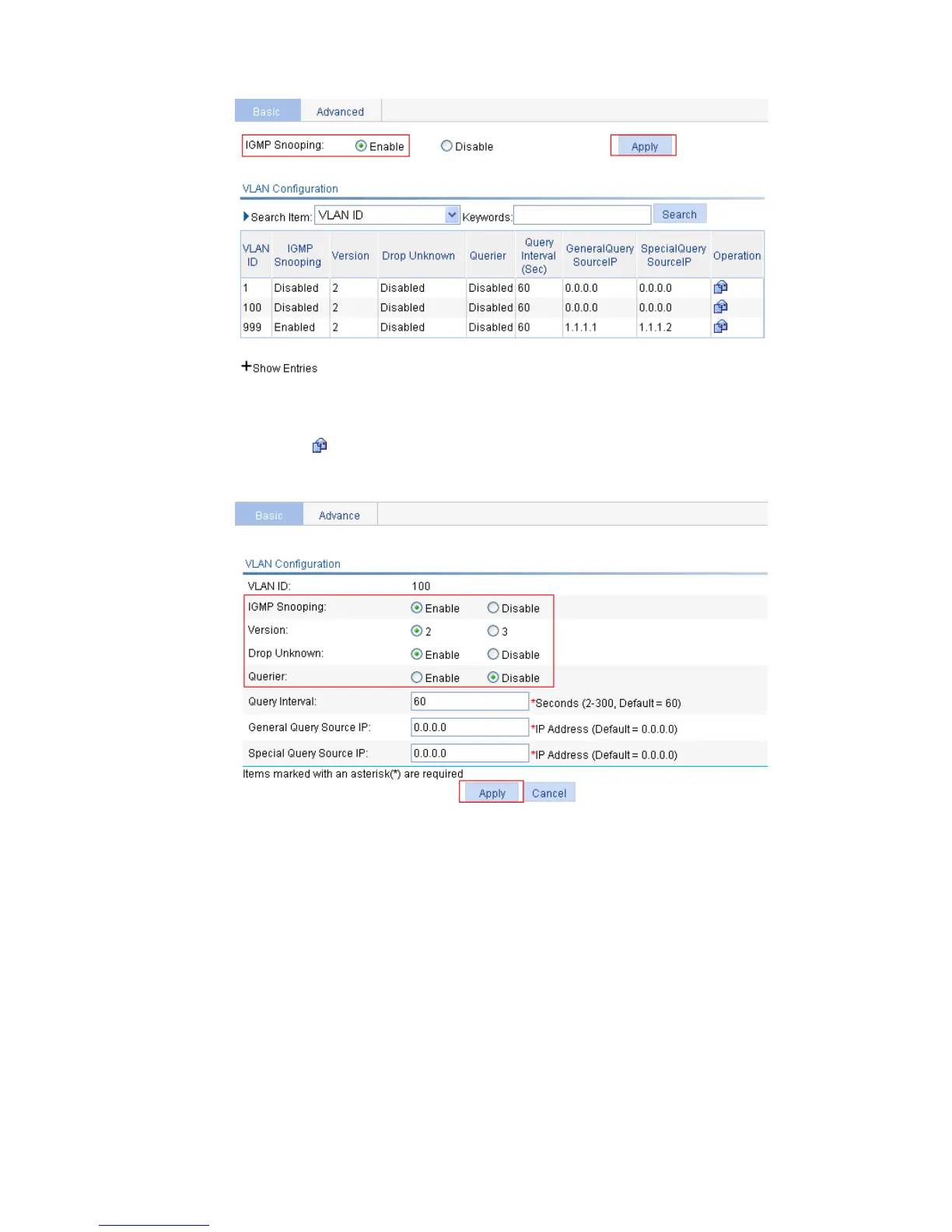Enable Querier option
This screenshot has height=1232, width=952.
pyautogui.click(x=417, y=677)
